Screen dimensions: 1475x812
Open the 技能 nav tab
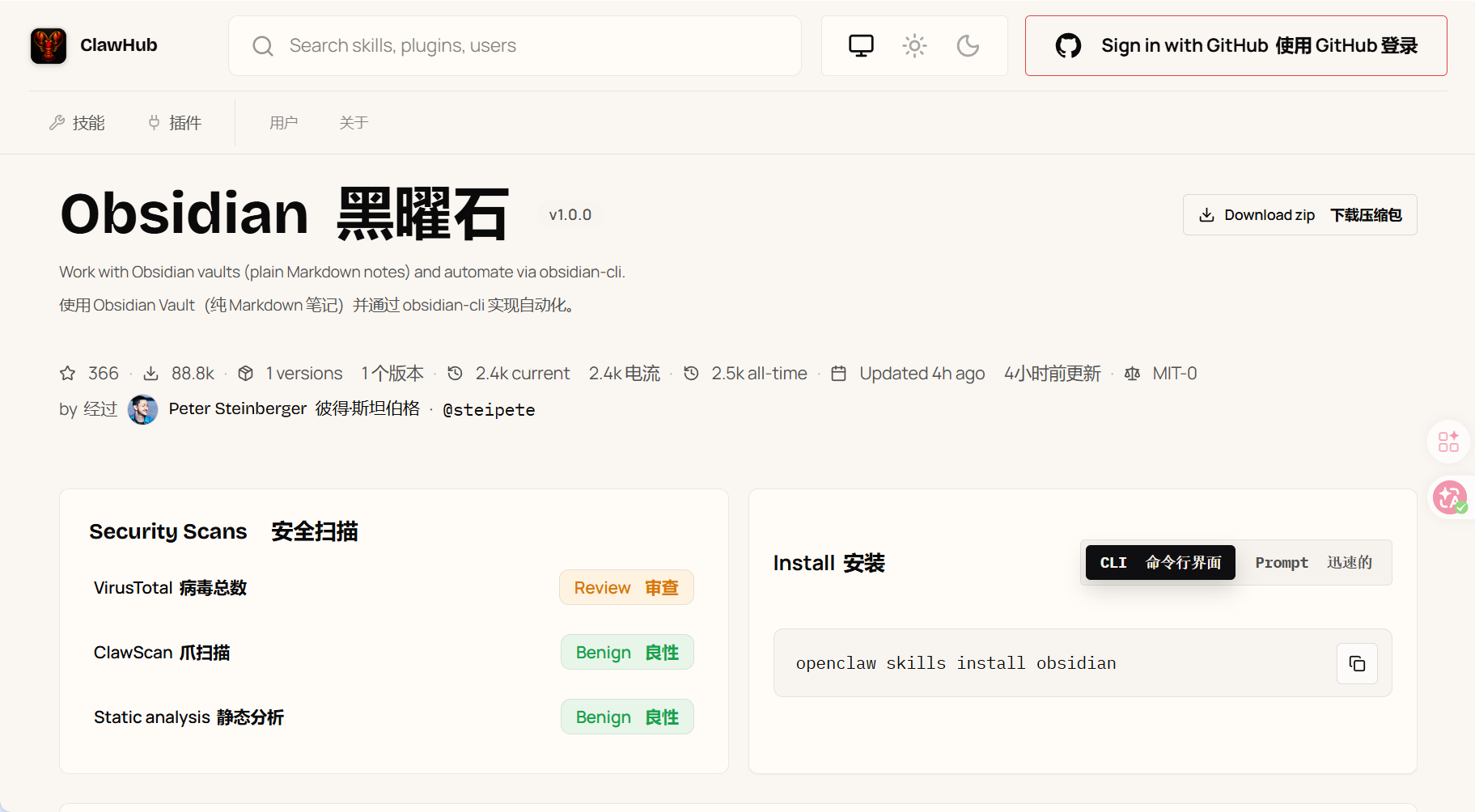(78, 123)
